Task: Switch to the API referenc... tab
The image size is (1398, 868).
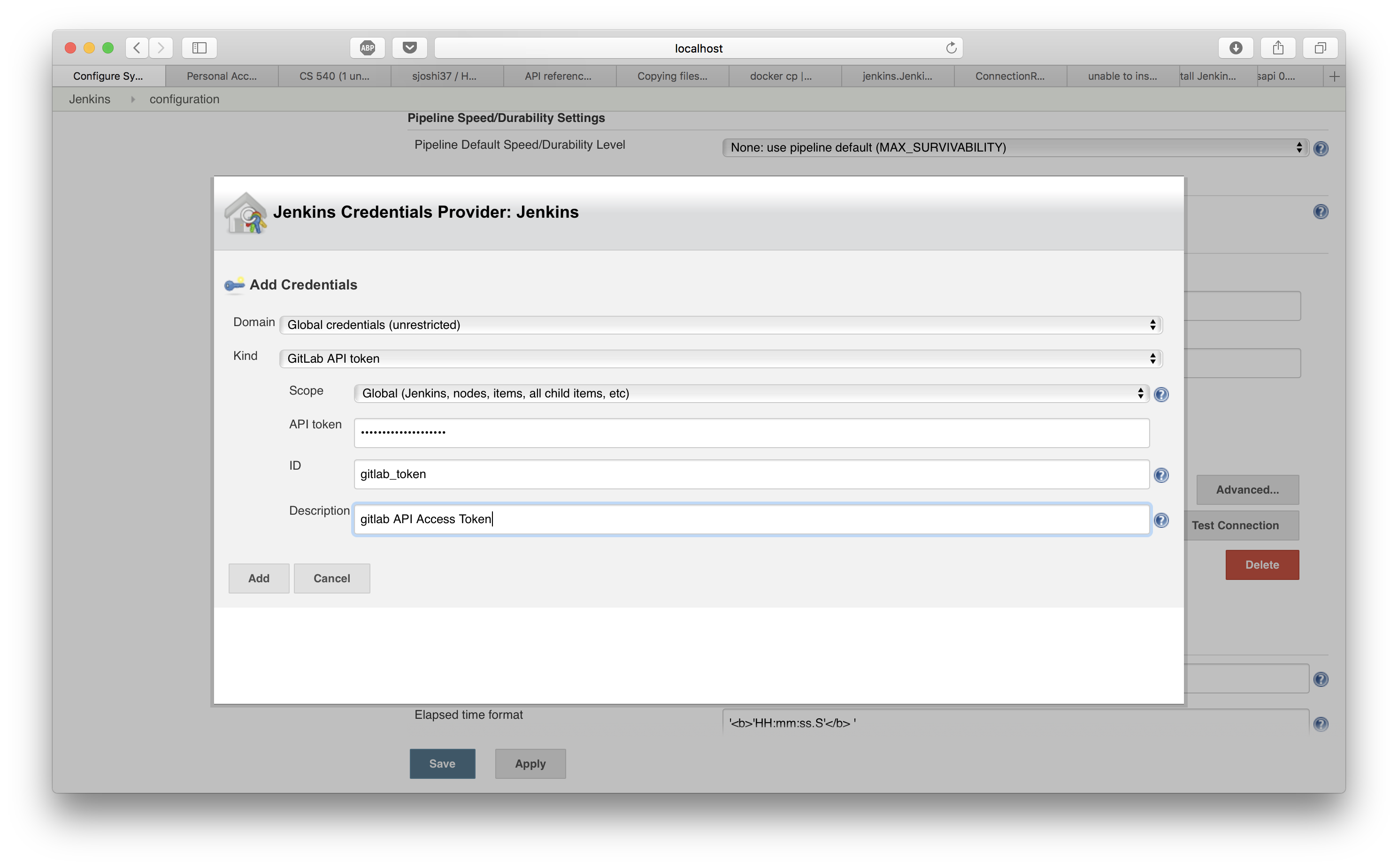Action: pyautogui.click(x=560, y=76)
